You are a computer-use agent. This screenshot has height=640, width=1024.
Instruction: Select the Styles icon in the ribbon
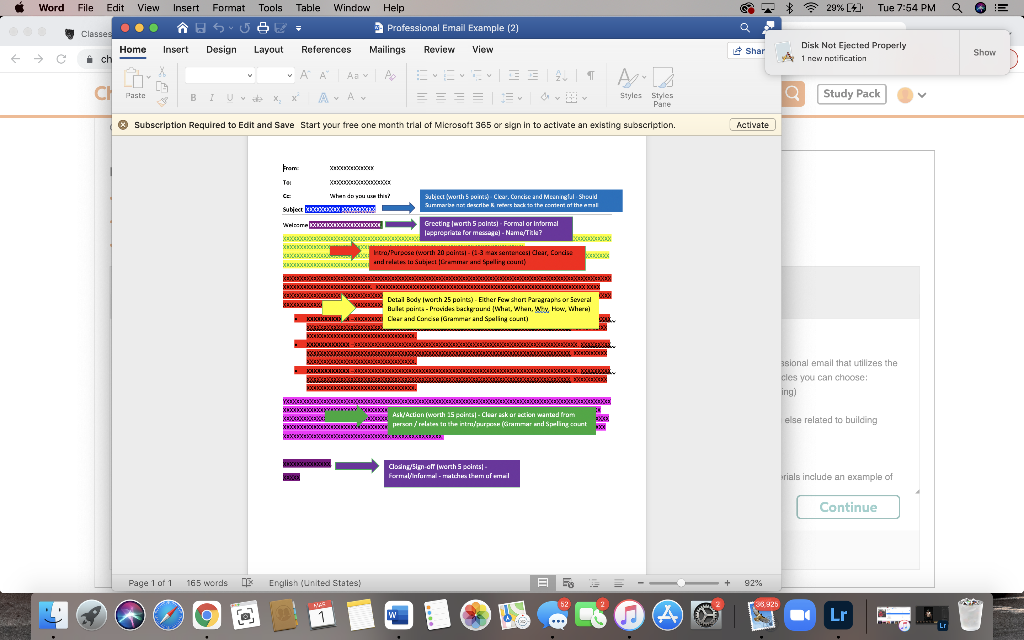point(630,80)
